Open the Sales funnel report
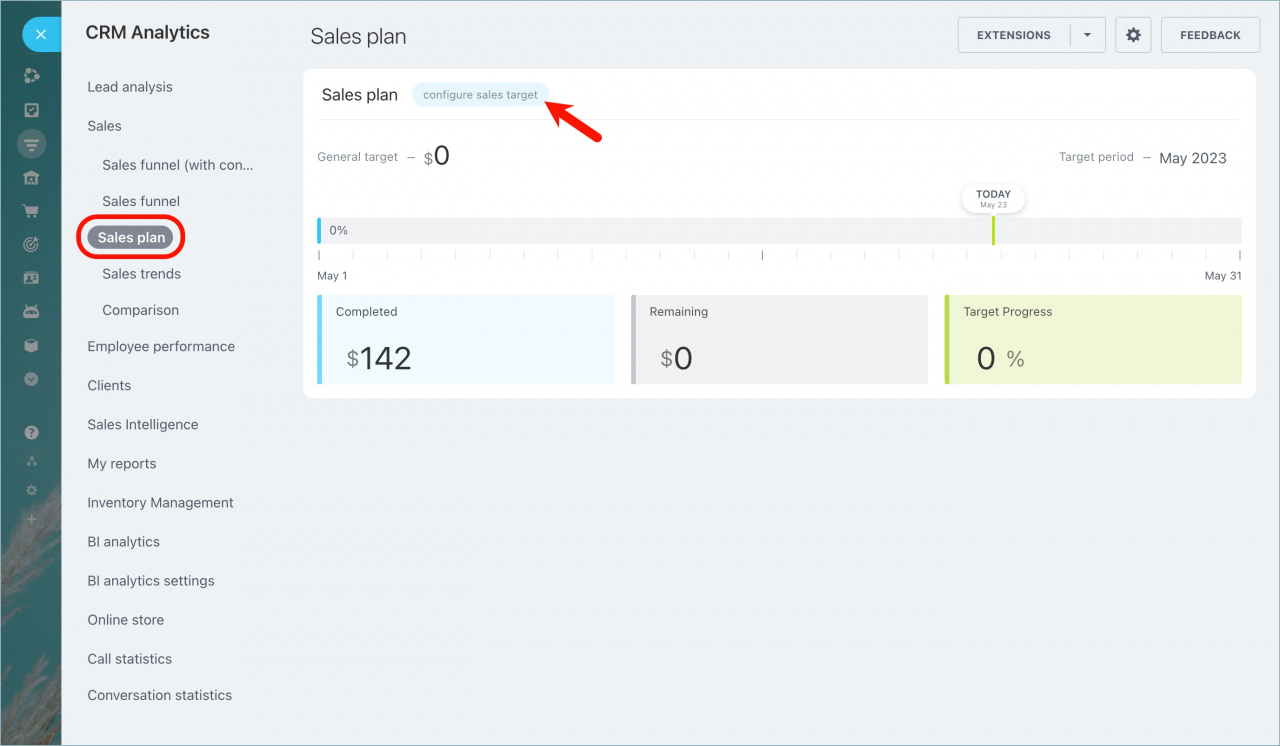 pos(141,201)
